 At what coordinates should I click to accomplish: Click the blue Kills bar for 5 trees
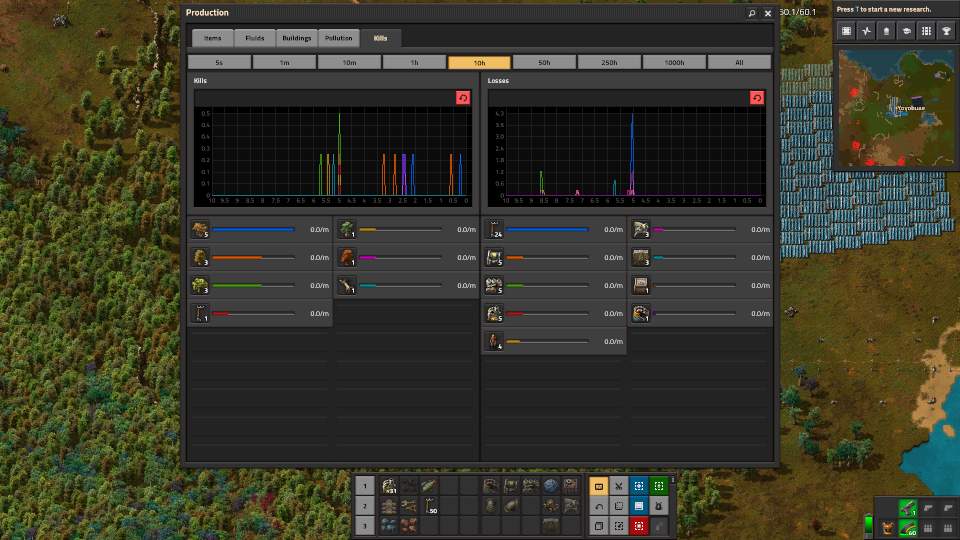[x=253, y=230]
